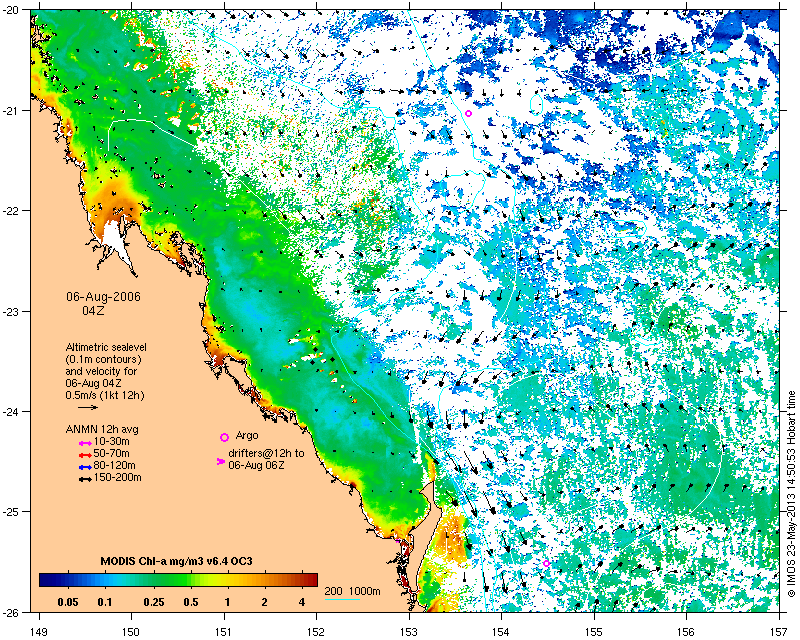Click the 'MODIS Chl-a mg/m3 v6.4 OC3' title
800x640 pixels.
pyautogui.click(x=176, y=561)
